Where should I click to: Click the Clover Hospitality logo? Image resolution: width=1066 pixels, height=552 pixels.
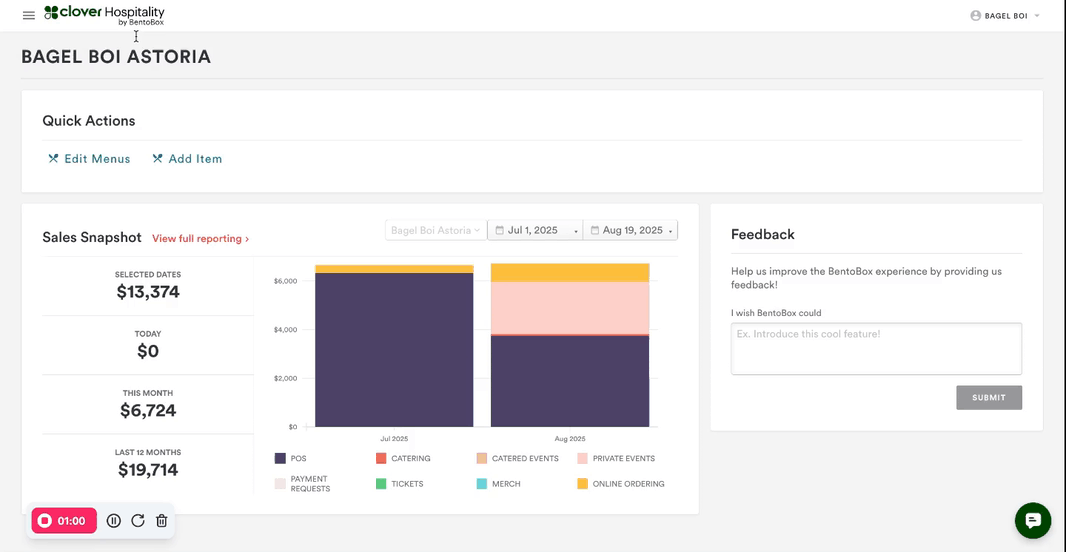pos(104,15)
